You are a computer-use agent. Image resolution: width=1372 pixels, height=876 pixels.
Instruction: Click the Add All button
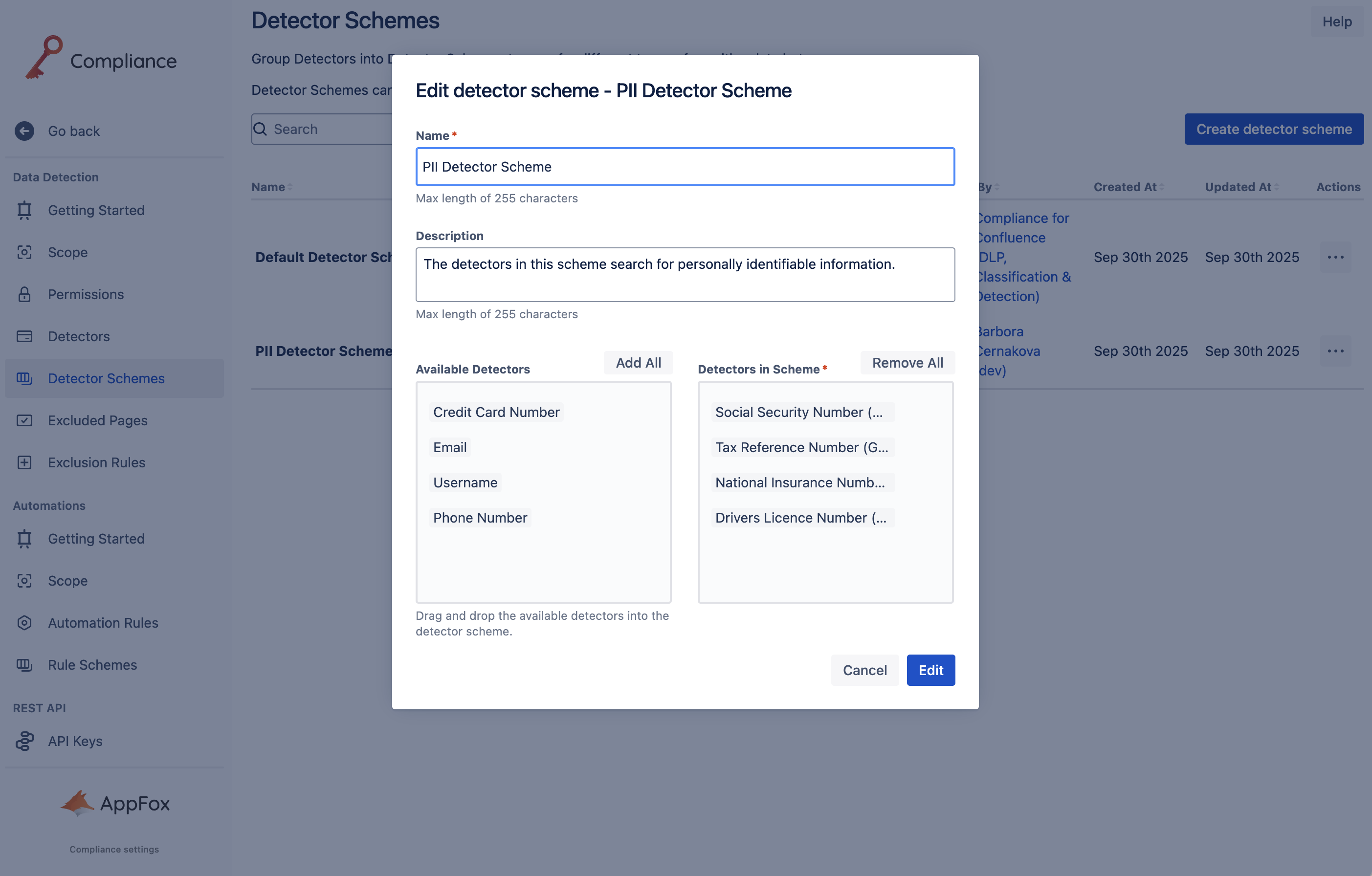pyautogui.click(x=638, y=363)
